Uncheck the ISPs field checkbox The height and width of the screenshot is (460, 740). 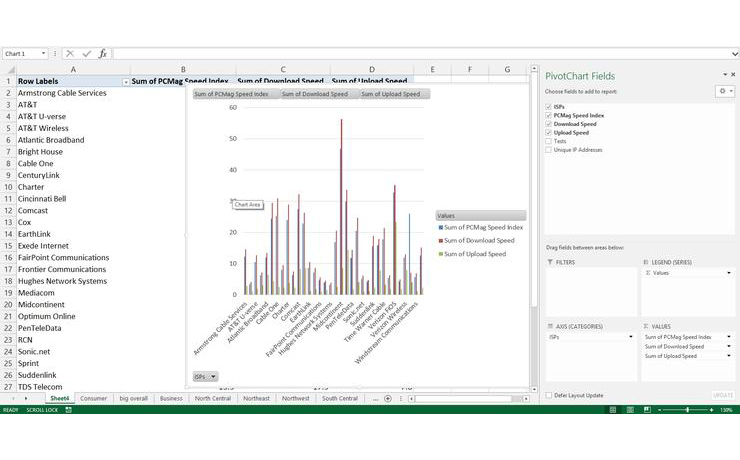(548, 106)
